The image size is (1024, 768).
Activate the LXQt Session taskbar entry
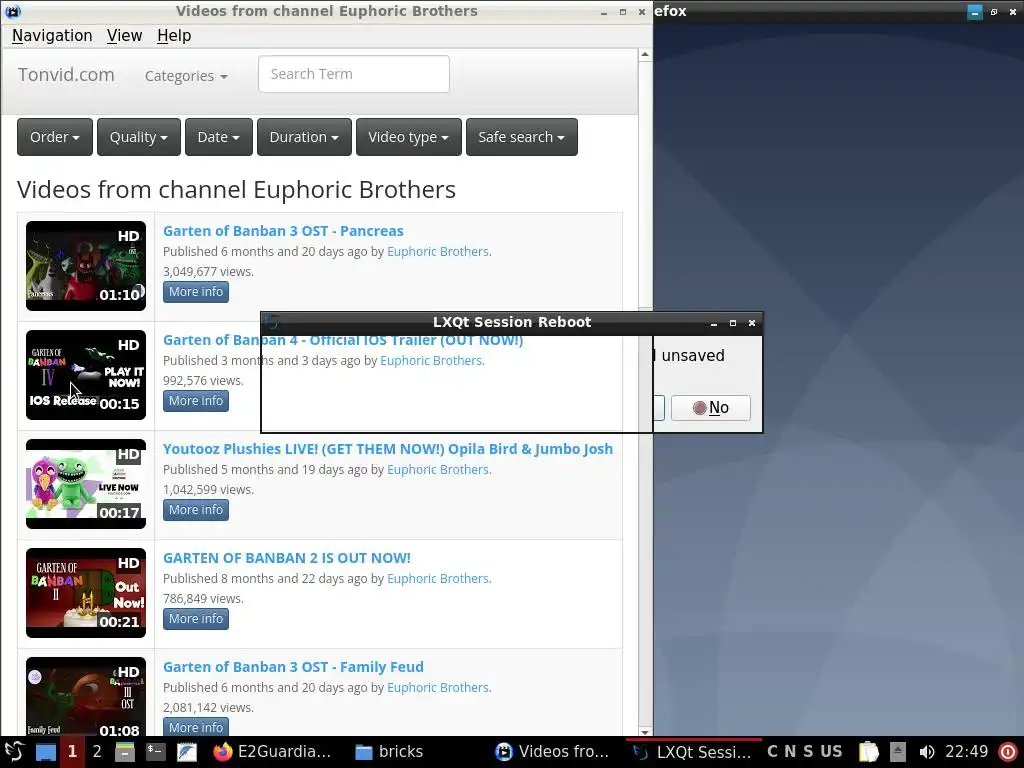tap(694, 752)
